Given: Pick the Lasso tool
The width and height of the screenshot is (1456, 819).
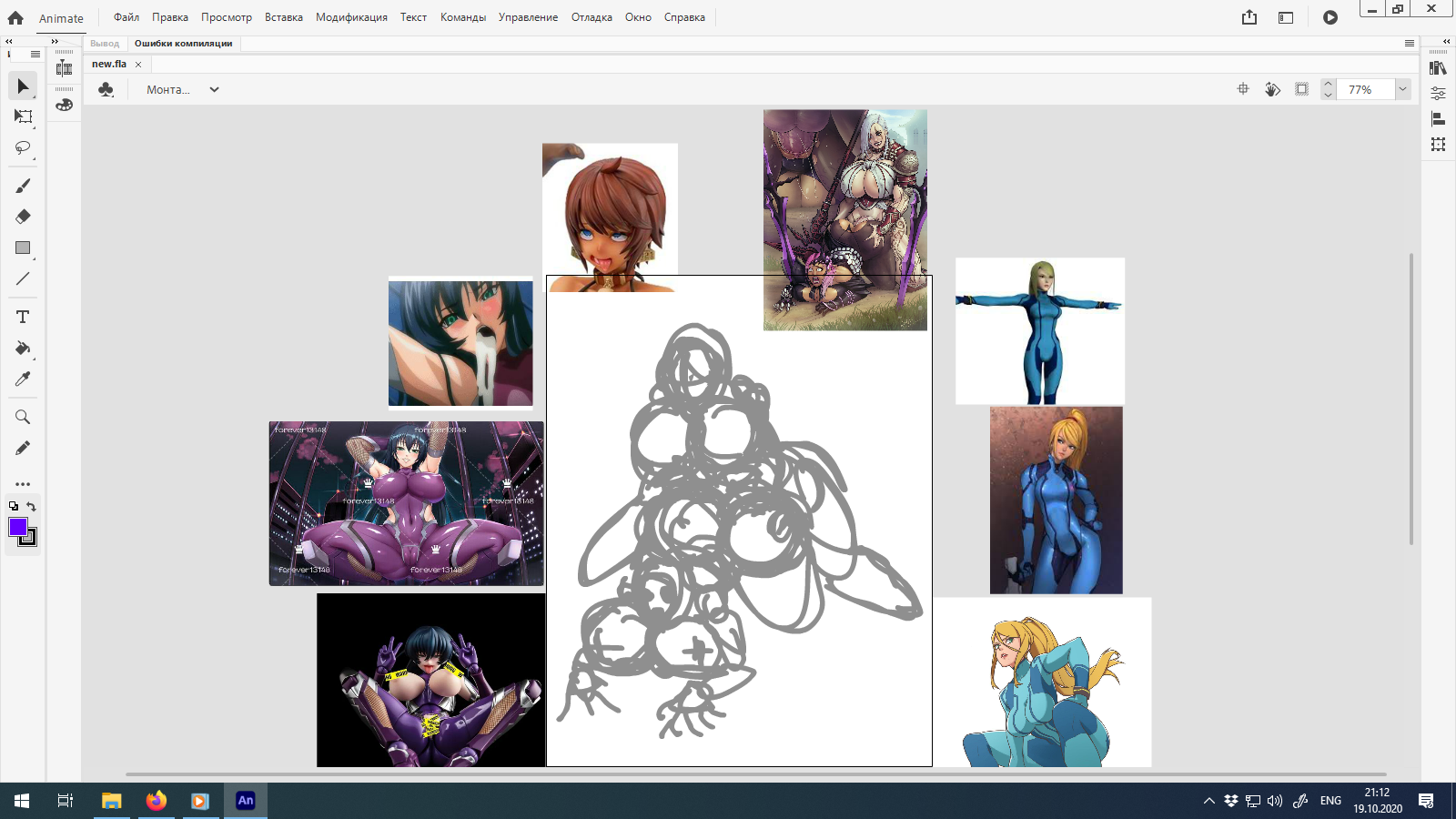Looking at the screenshot, I should click(23, 147).
